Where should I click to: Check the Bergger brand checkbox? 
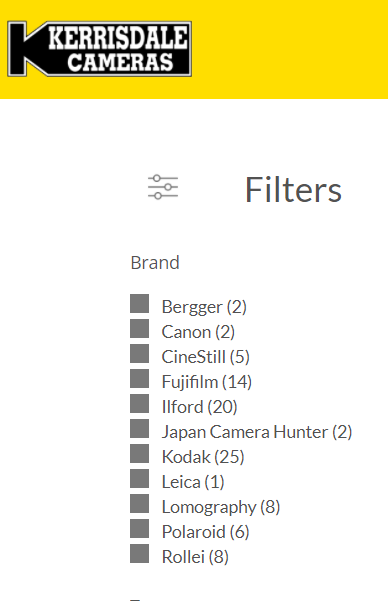coord(140,304)
